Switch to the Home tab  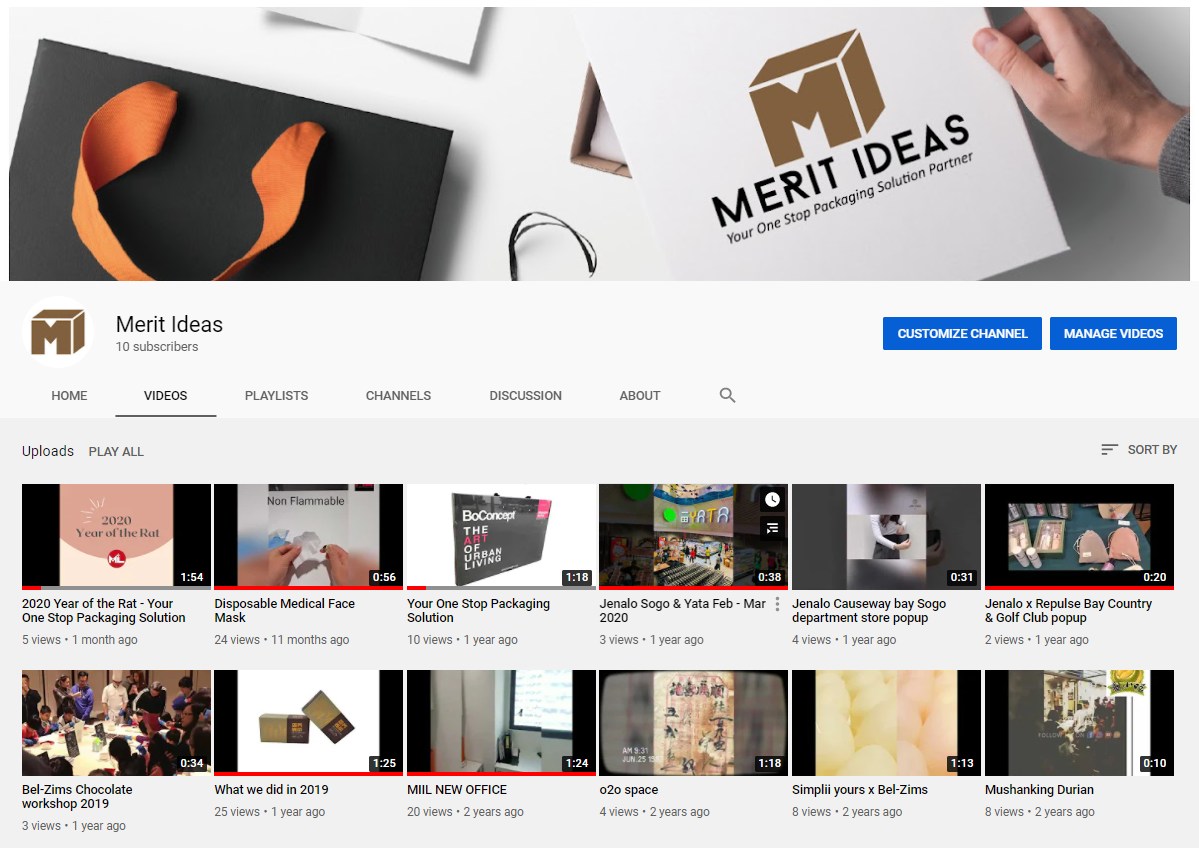pyautogui.click(x=69, y=395)
